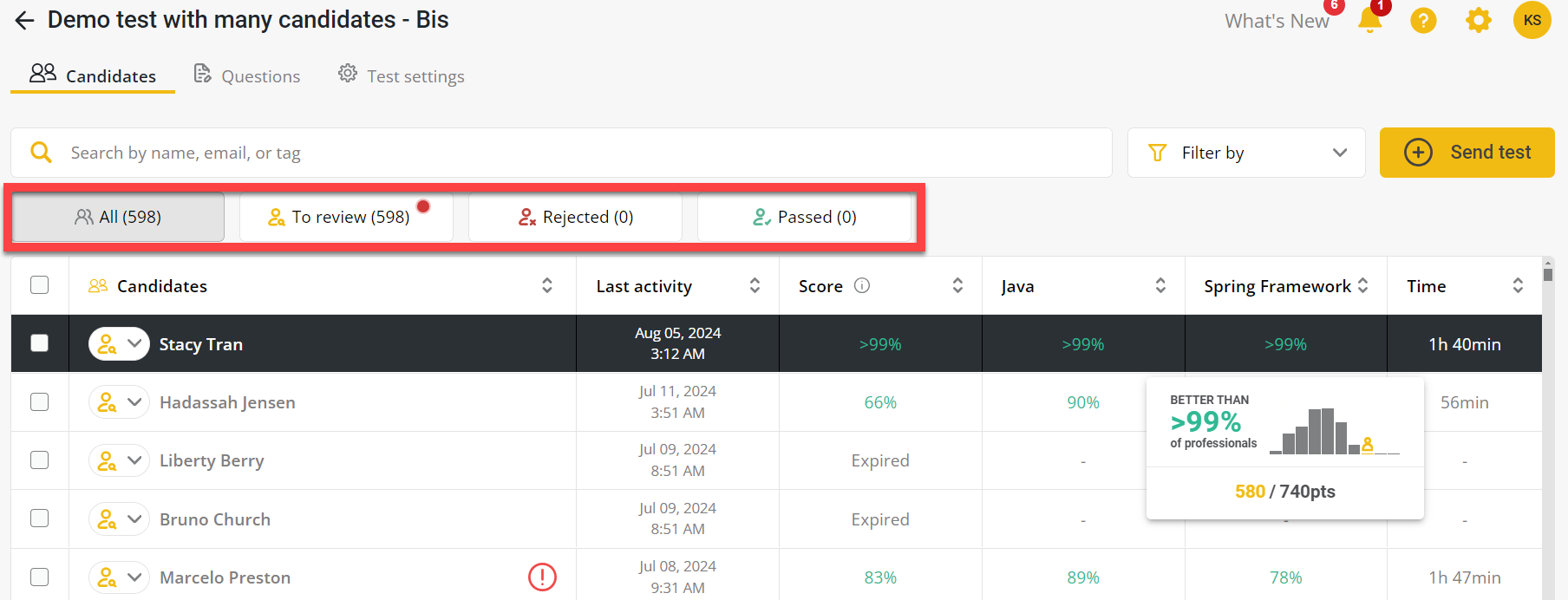Sort by the Last activity column
The image size is (1568, 600).
[x=755, y=286]
